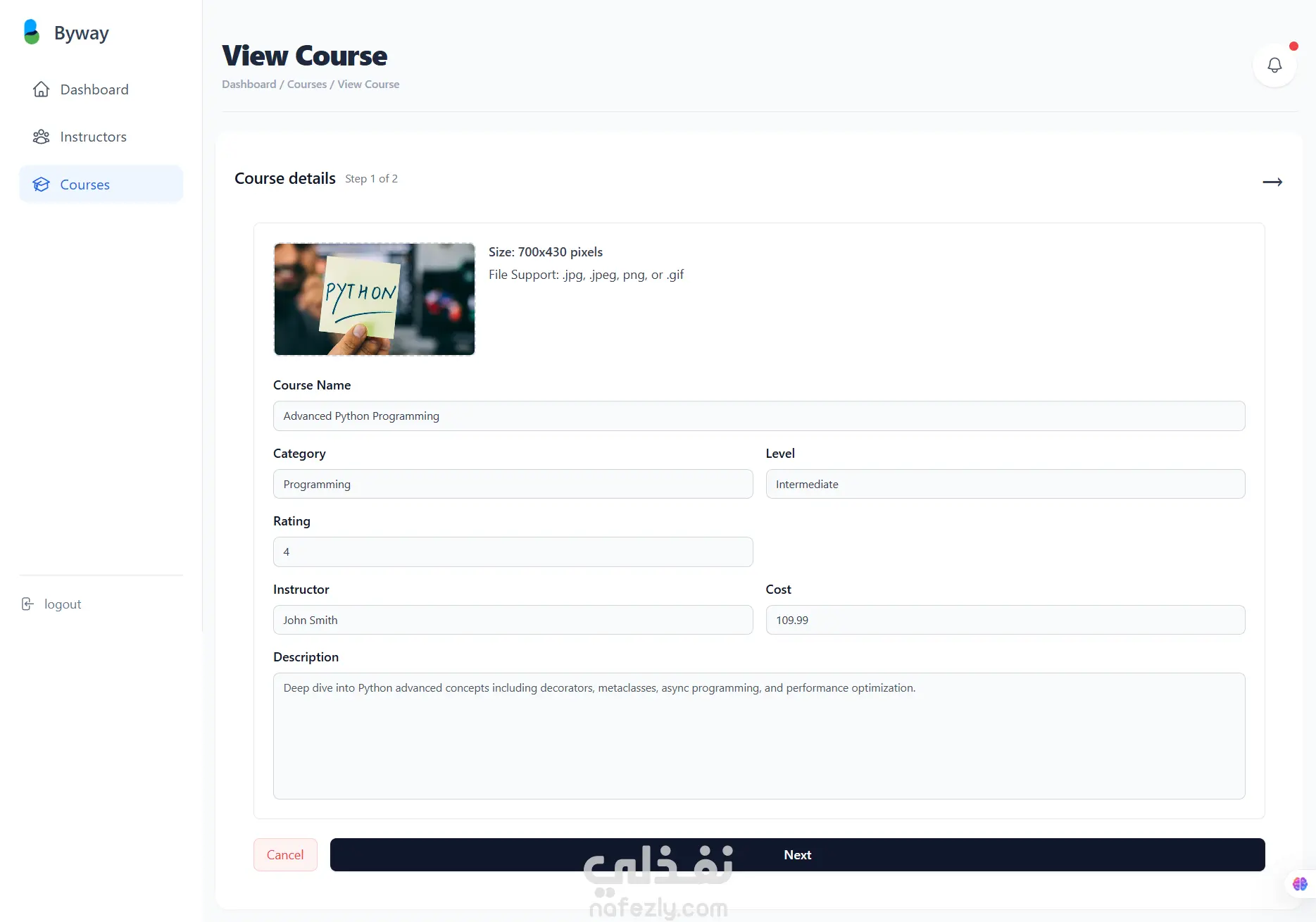Select Courses in the sidebar
Viewport: 1316px width, 922px height.
pos(101,185)
